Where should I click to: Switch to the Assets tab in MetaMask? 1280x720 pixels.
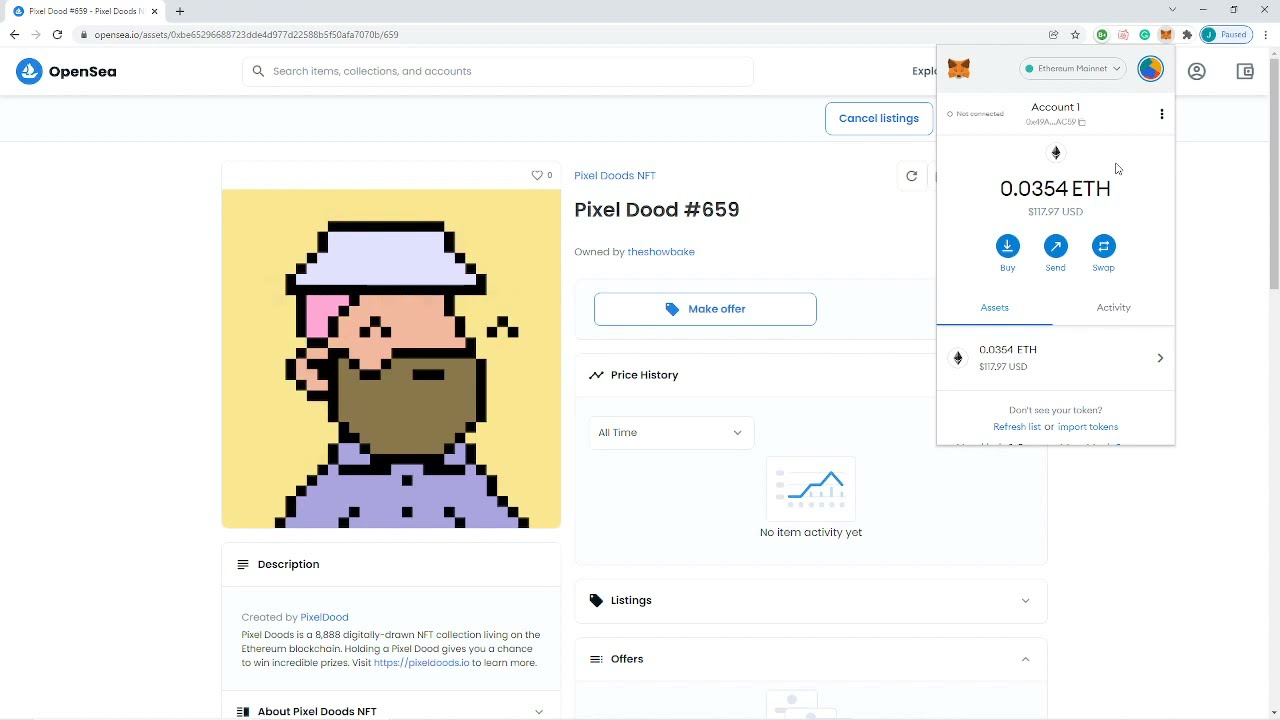click(x=994, y=307)
